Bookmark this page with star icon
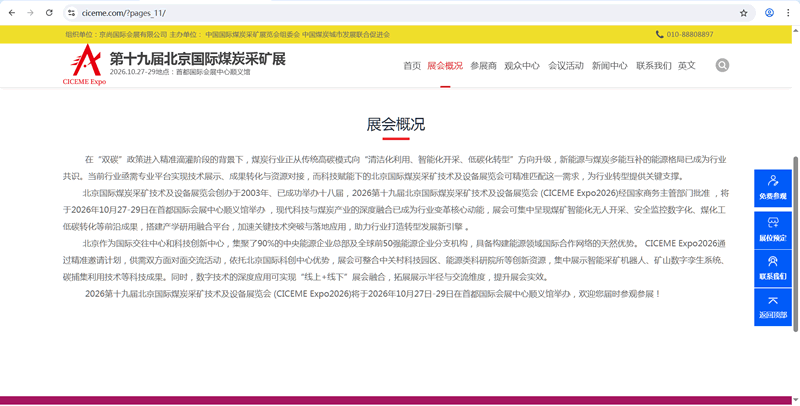 [743, 13]
